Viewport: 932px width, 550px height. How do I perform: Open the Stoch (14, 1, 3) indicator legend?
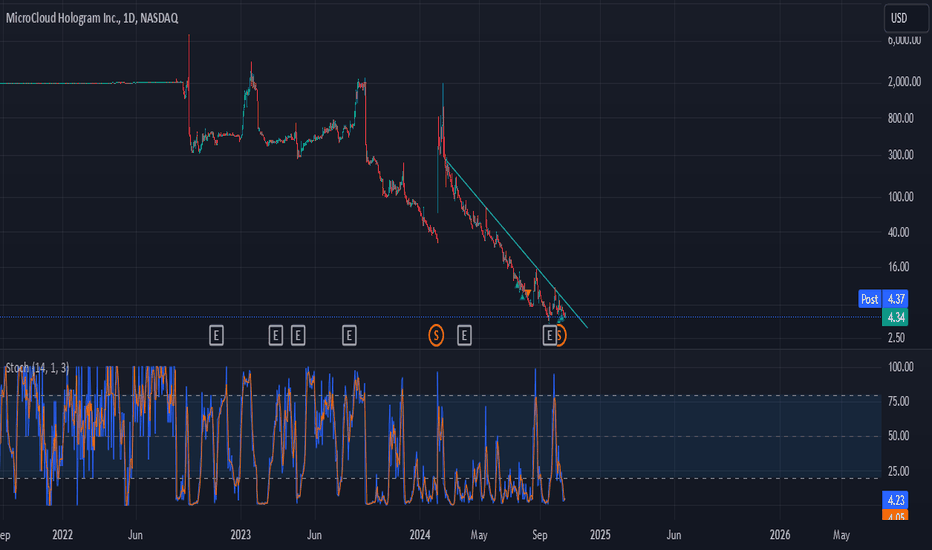tap(37, 368)
